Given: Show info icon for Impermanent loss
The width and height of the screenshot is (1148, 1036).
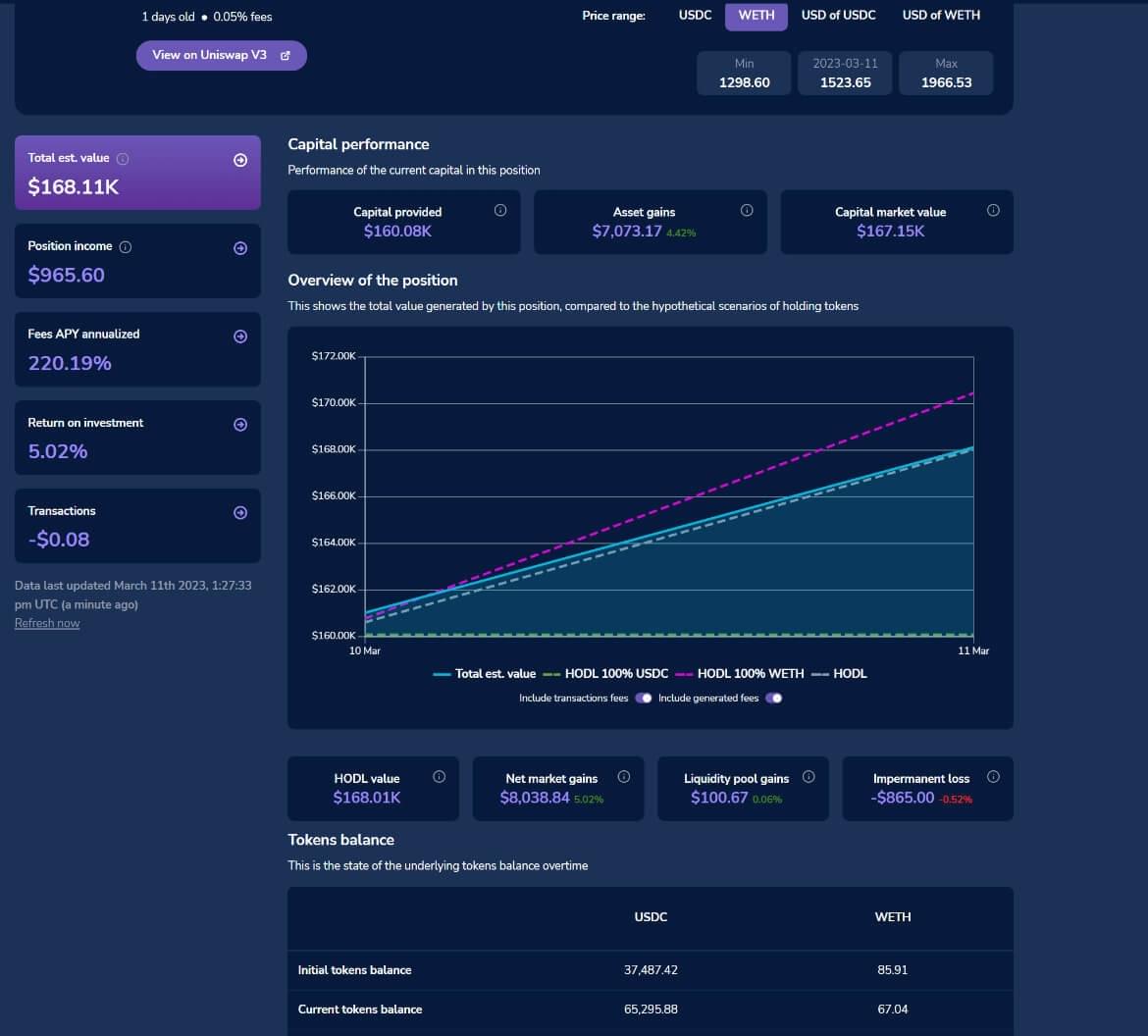Looking at the screenshot, I should click(994, 776).
